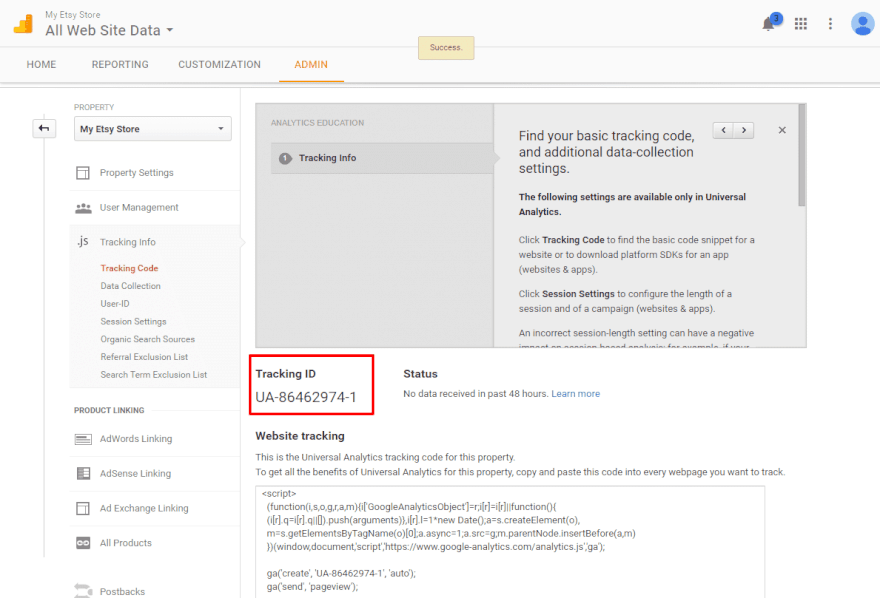This screenshot has height=598, width=880.
Task: Click the User Management people icon
Action: [x=83, y=208]
